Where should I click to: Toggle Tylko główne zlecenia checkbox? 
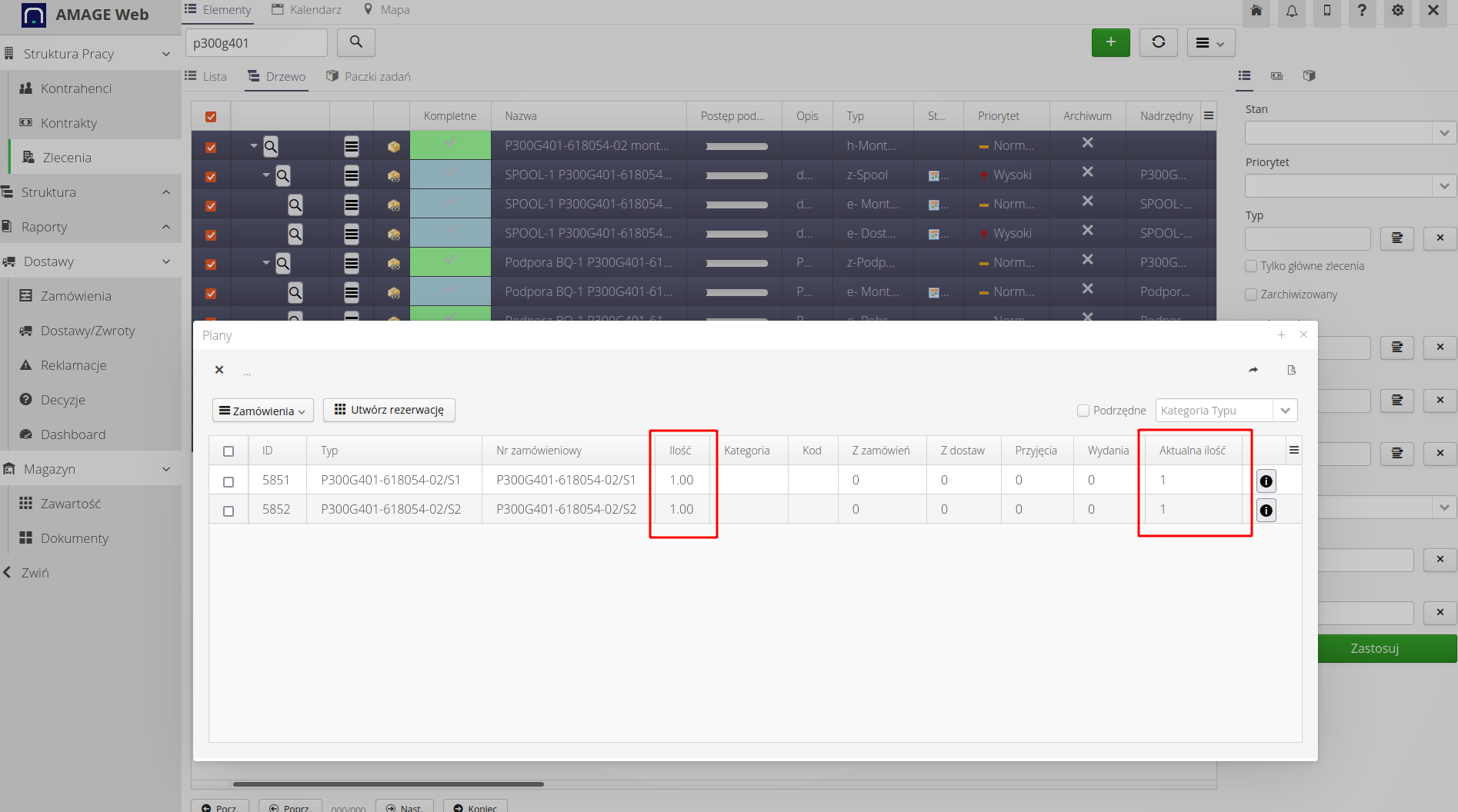(x=1251, y=266)
